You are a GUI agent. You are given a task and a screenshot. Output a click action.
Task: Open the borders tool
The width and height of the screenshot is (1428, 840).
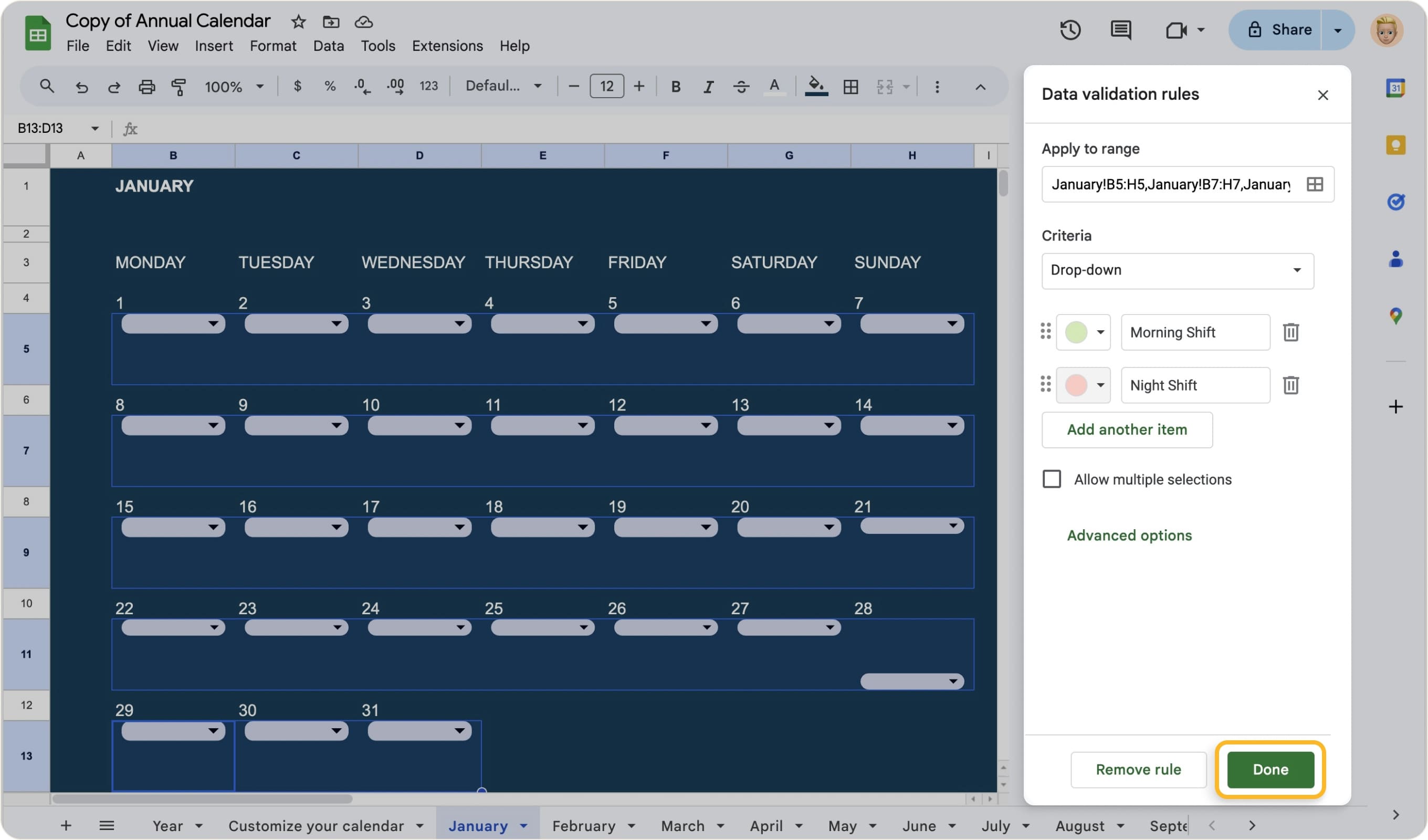(x=850, y=87)
